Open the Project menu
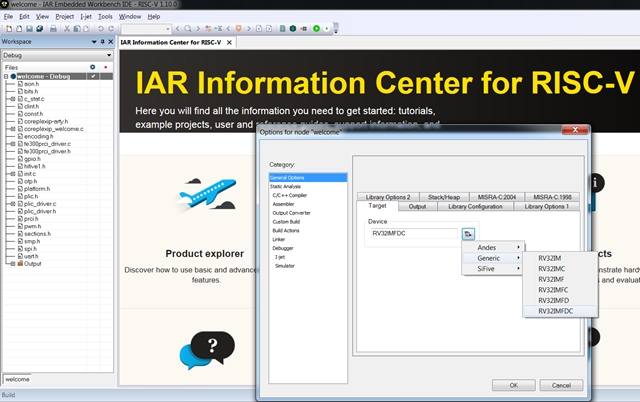Screen dimensions: 640x402 coord(65,16)
